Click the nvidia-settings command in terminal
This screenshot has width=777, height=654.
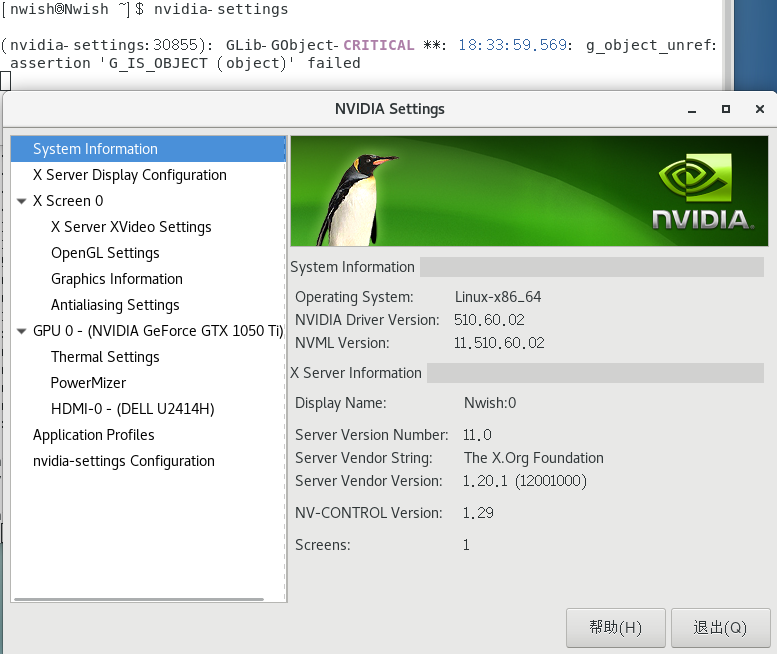[221, 9]
